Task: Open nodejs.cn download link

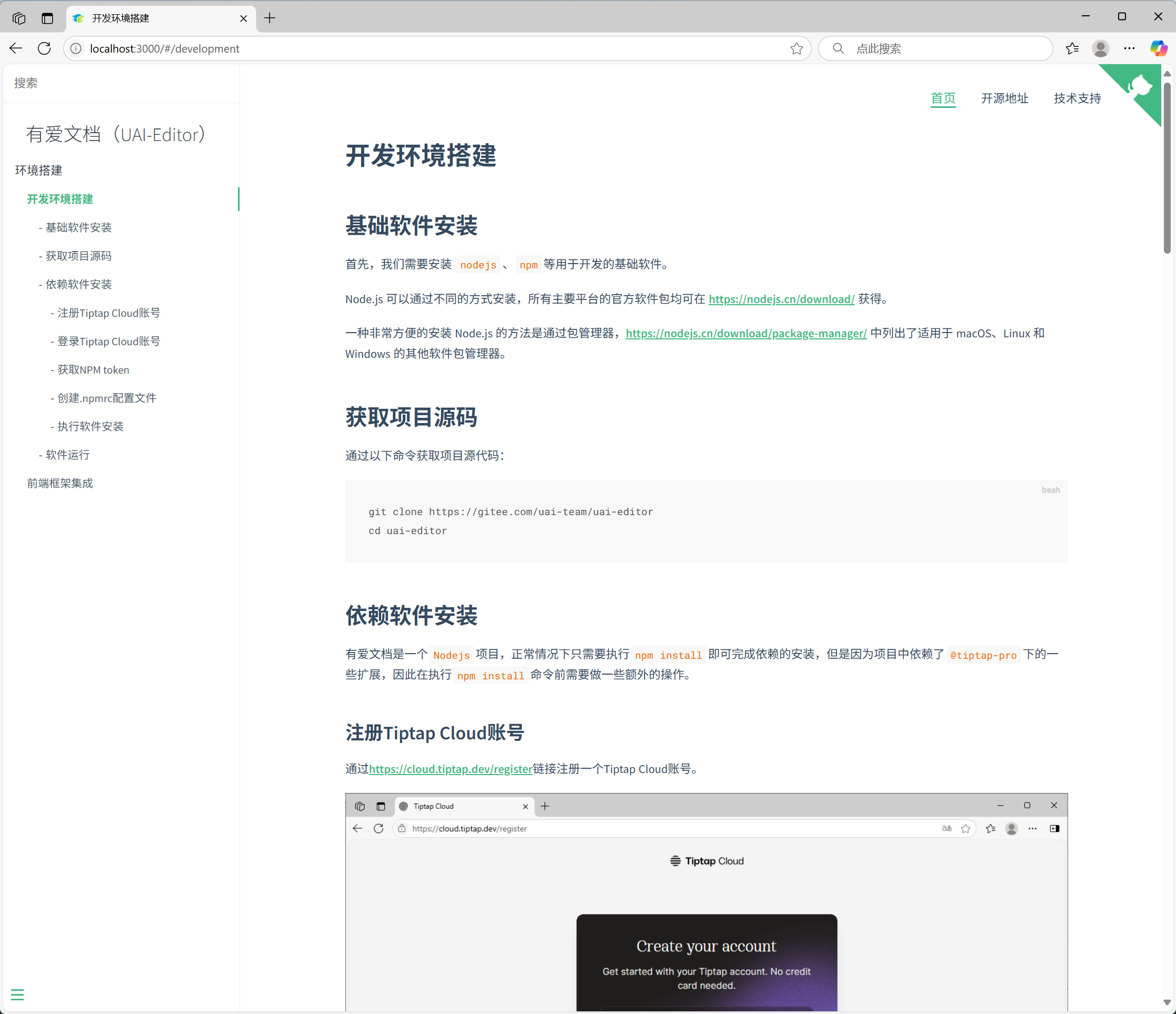Action: [781, 299]
